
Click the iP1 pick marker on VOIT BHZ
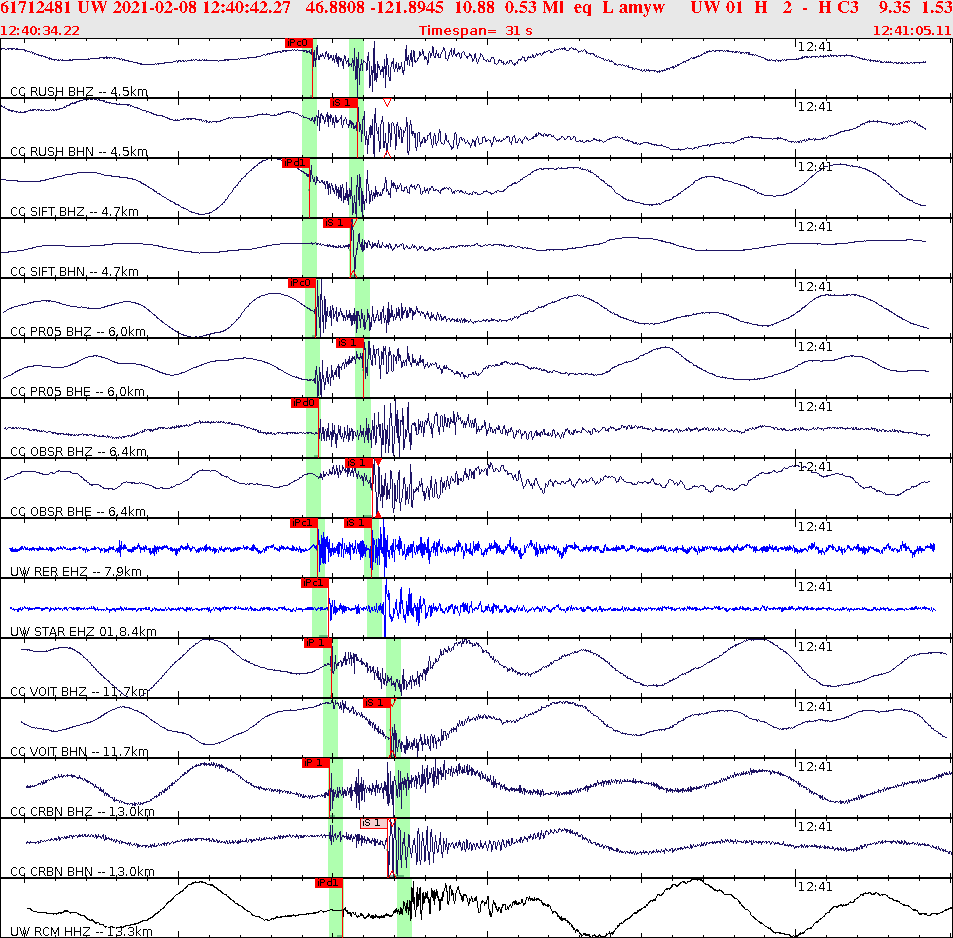315,643
